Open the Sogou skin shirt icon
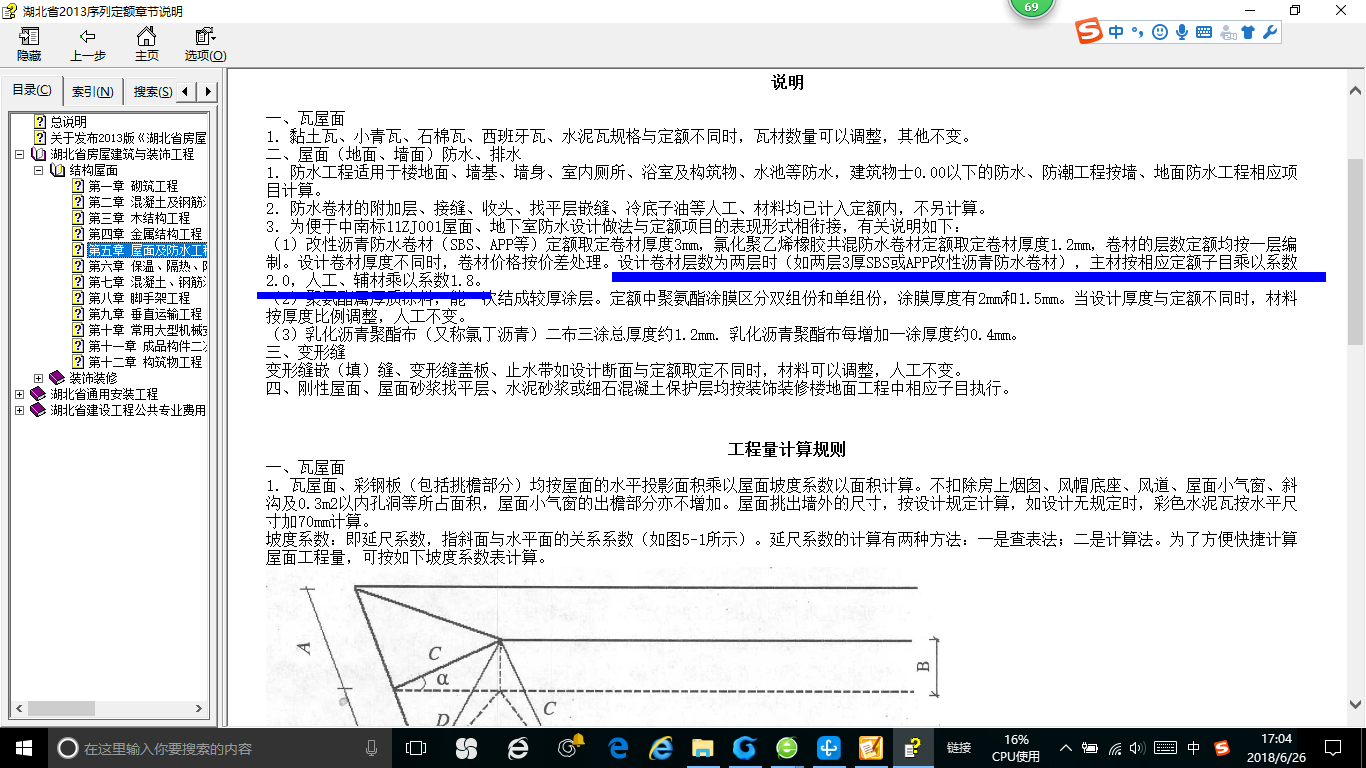The height and width of the screenshot is (768, 1366). tap(1248, 32)
